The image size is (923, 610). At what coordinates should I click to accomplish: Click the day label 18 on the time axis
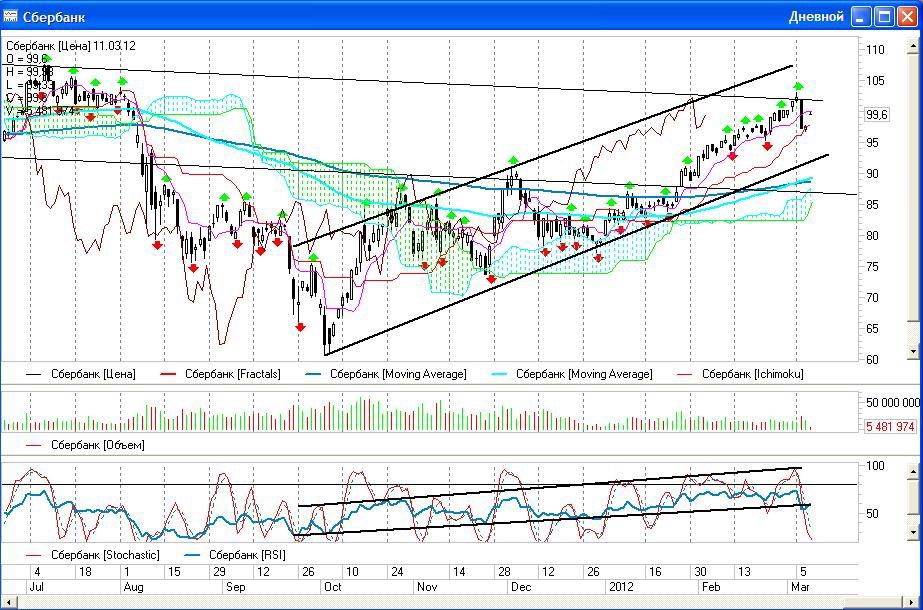85,572
